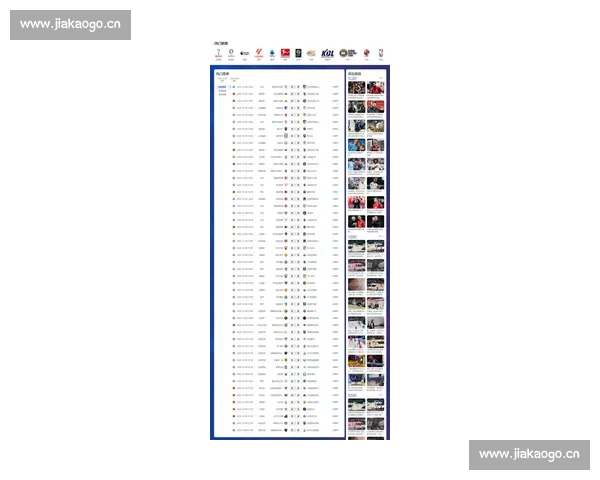600x480 pixels.
Task: Open the second thumbnail in the sidebar's top row
Action: point(375,87)
